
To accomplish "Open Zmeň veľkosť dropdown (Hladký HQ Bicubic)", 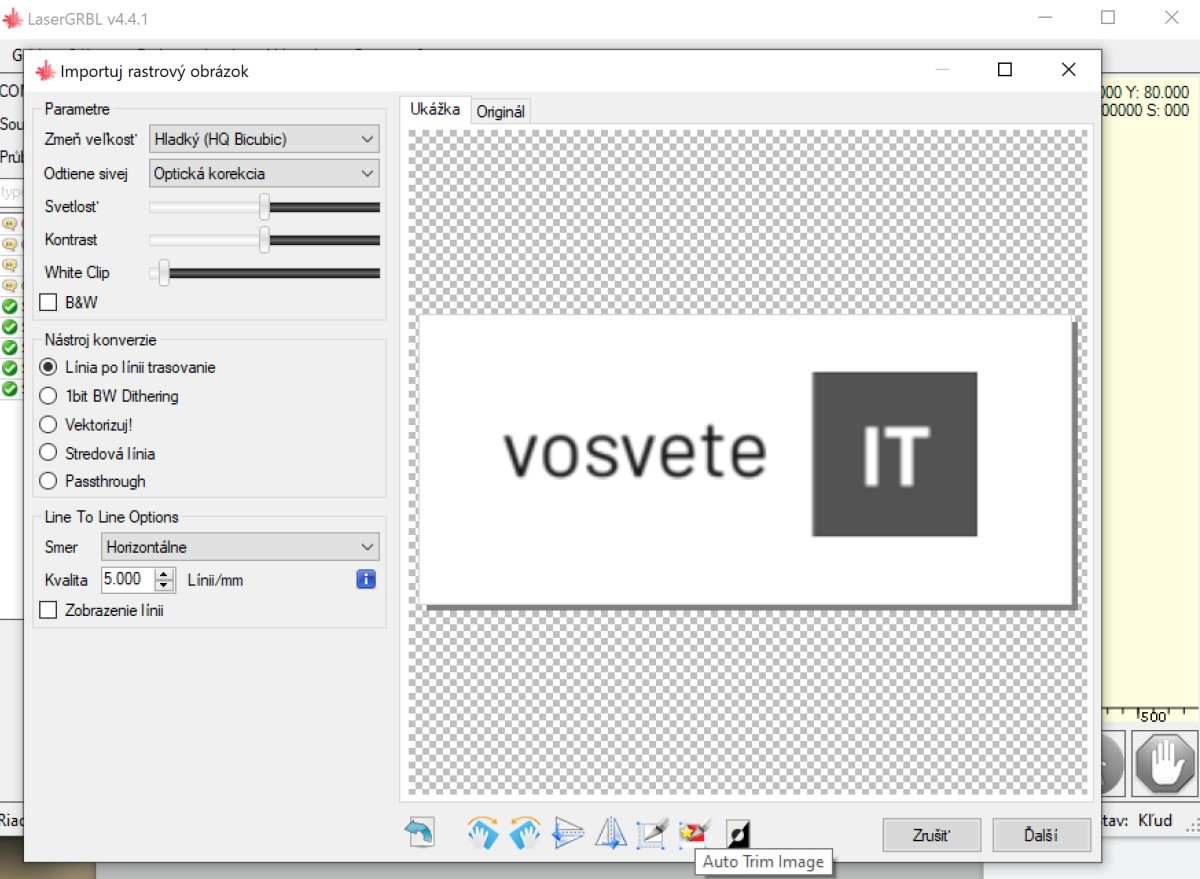I will (264, 139).
